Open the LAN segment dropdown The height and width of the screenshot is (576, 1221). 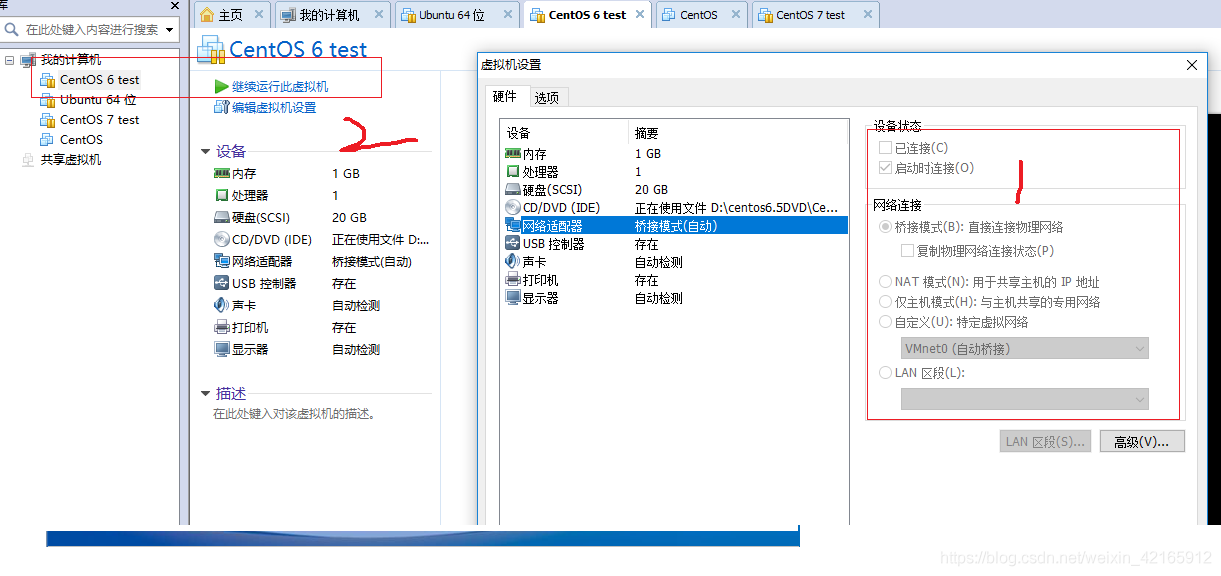click(x=1025, y=399)
